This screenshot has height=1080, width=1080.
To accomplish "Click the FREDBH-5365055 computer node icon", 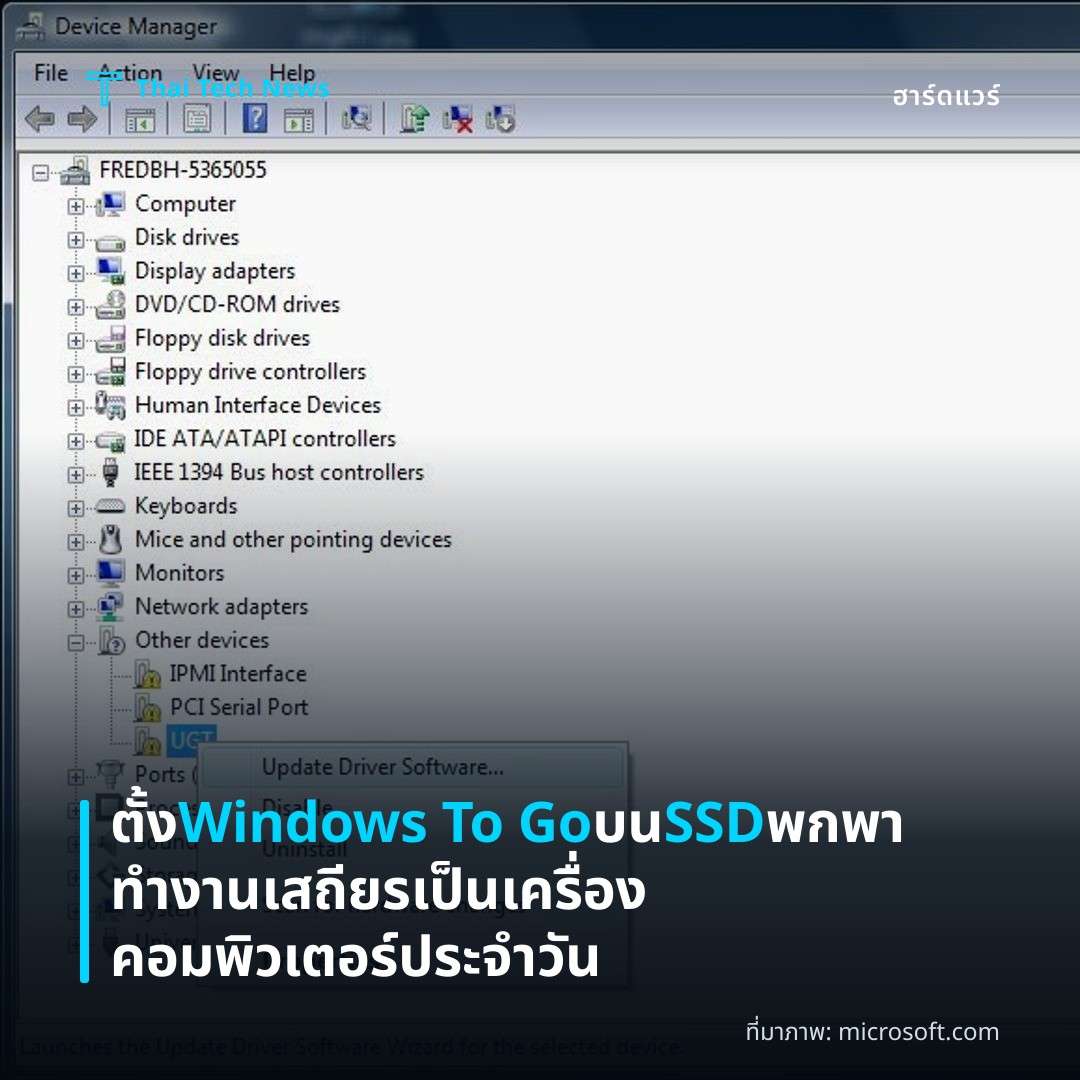I will click(75, 170).
